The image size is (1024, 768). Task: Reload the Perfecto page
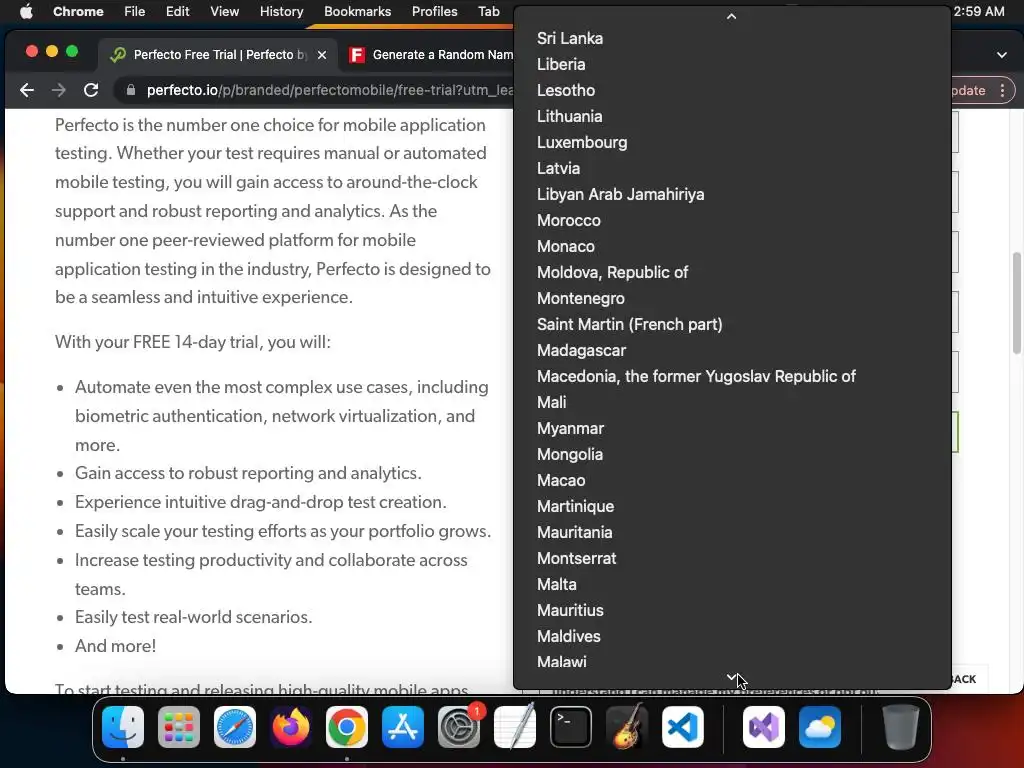[91, 90]
